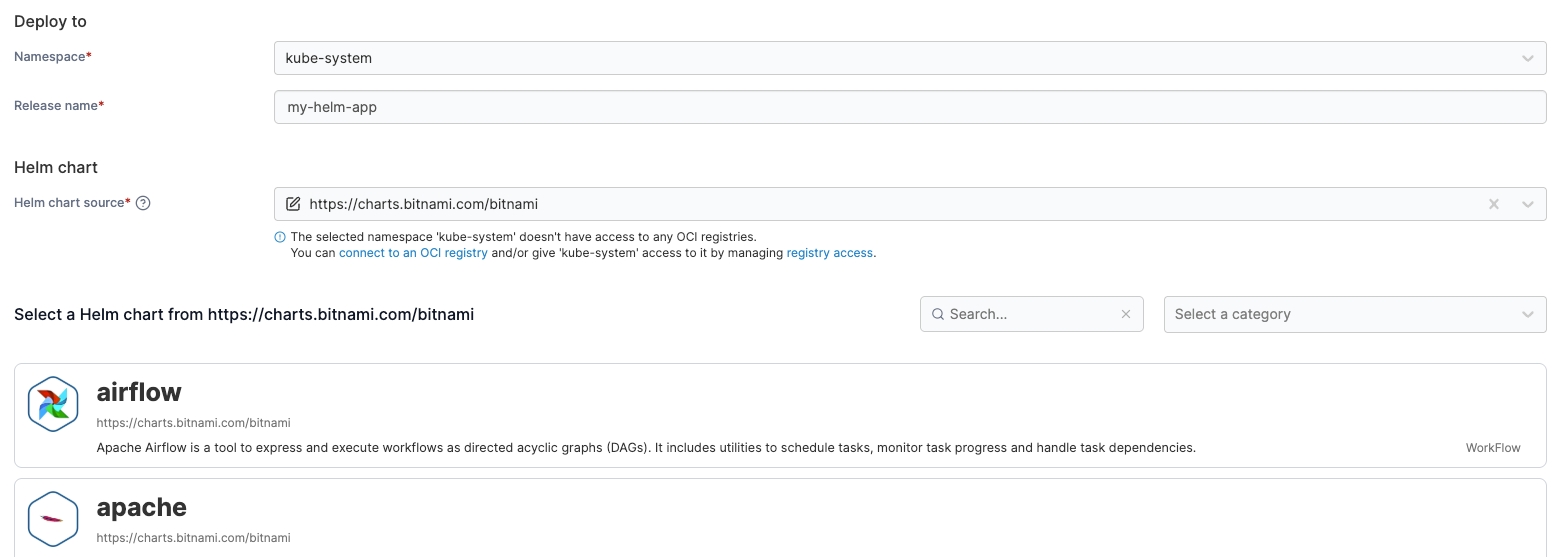Click the airflow pinwheel logo
1564x557 pixels.
coord(53,404)
